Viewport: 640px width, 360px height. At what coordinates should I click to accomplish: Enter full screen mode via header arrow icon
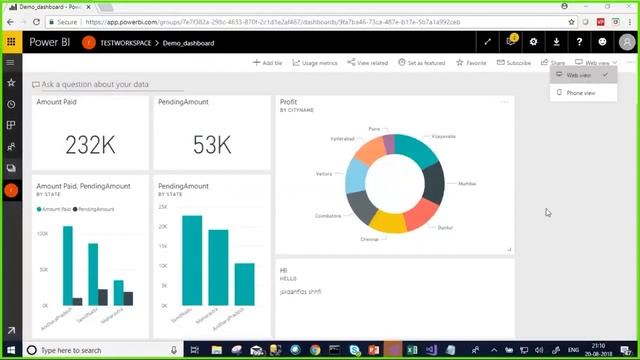click(487, 42)
